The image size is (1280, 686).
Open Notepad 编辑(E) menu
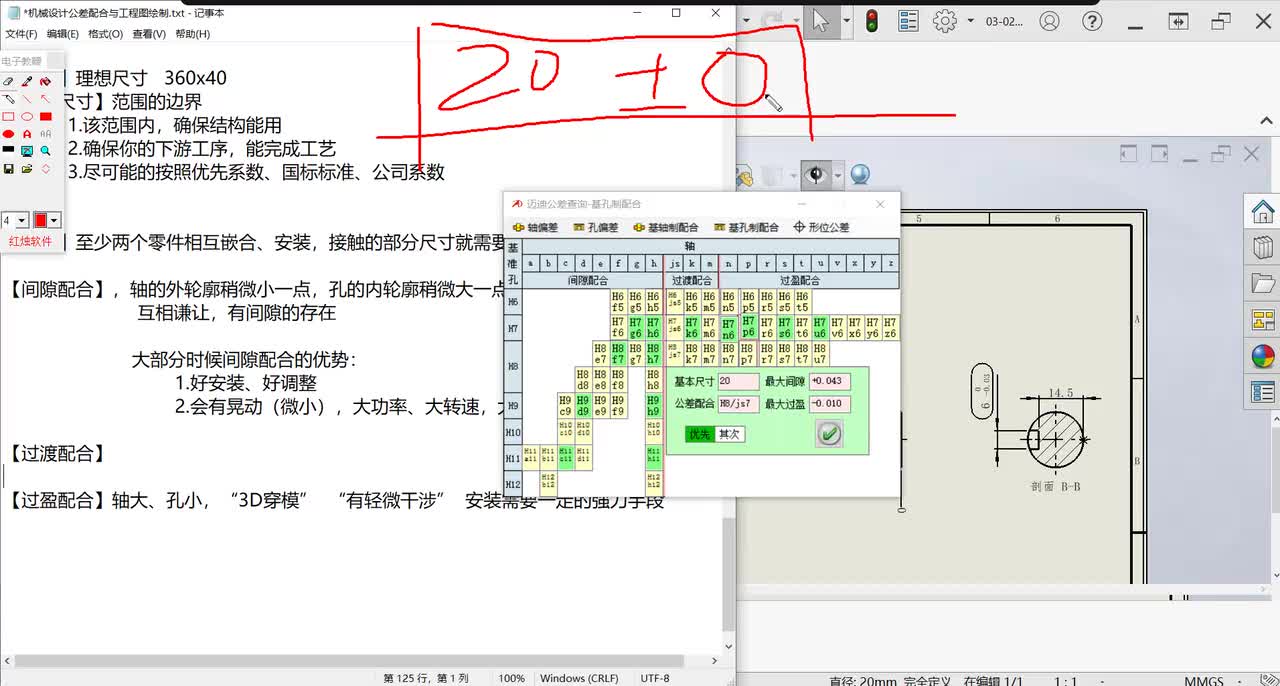[63, 34]
